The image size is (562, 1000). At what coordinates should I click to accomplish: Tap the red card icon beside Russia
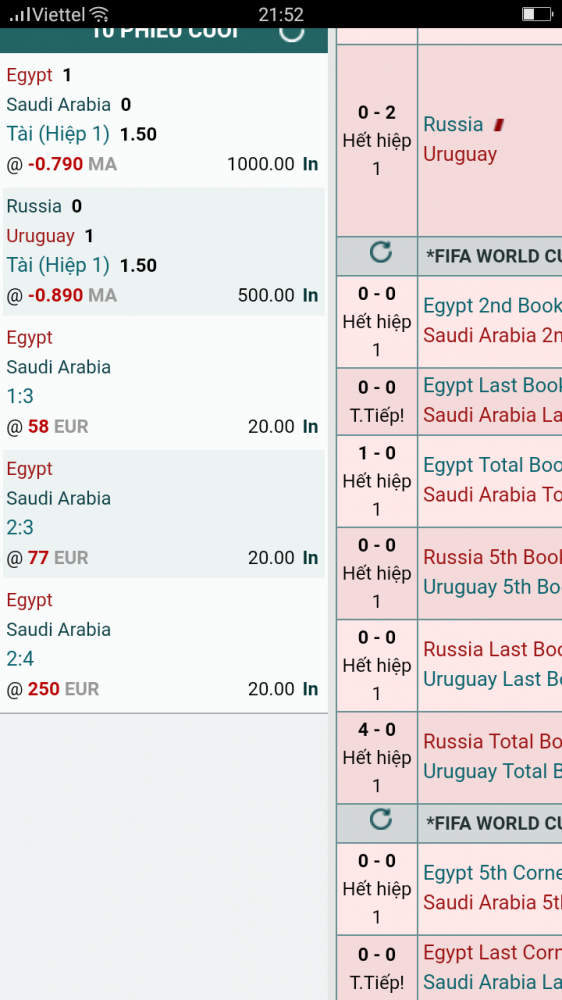click(x=499, y=125)
